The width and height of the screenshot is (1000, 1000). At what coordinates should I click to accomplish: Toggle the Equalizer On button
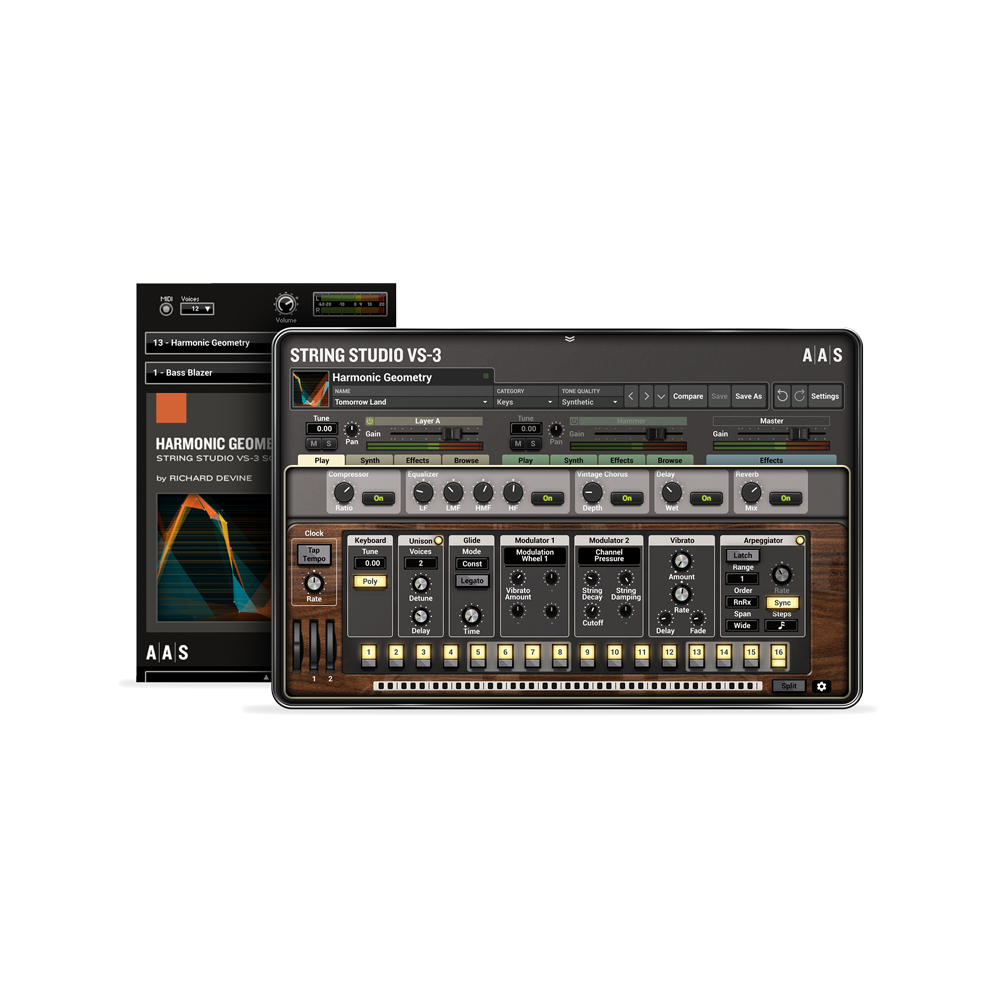(x=547, y=498)
